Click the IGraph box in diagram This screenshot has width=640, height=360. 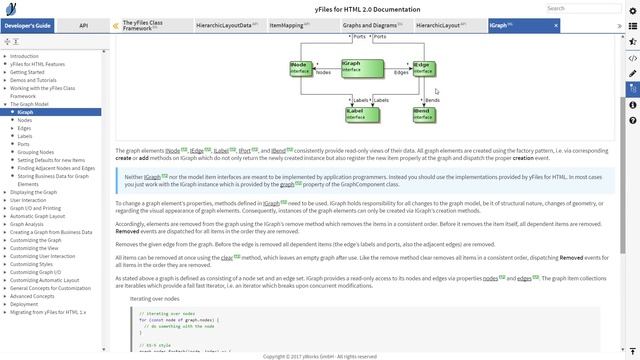click(362, 68)
